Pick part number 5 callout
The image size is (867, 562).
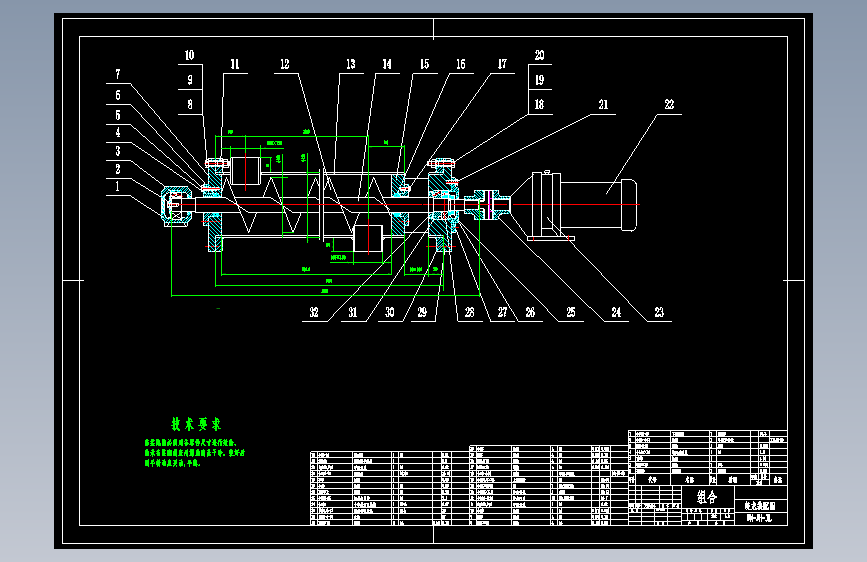point(118,115)
